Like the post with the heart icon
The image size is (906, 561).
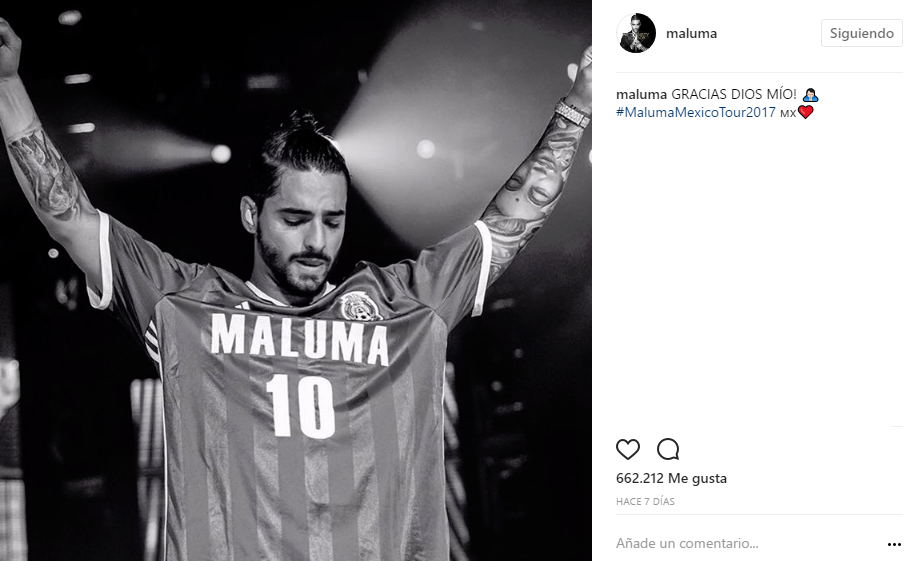coord(627,449)
